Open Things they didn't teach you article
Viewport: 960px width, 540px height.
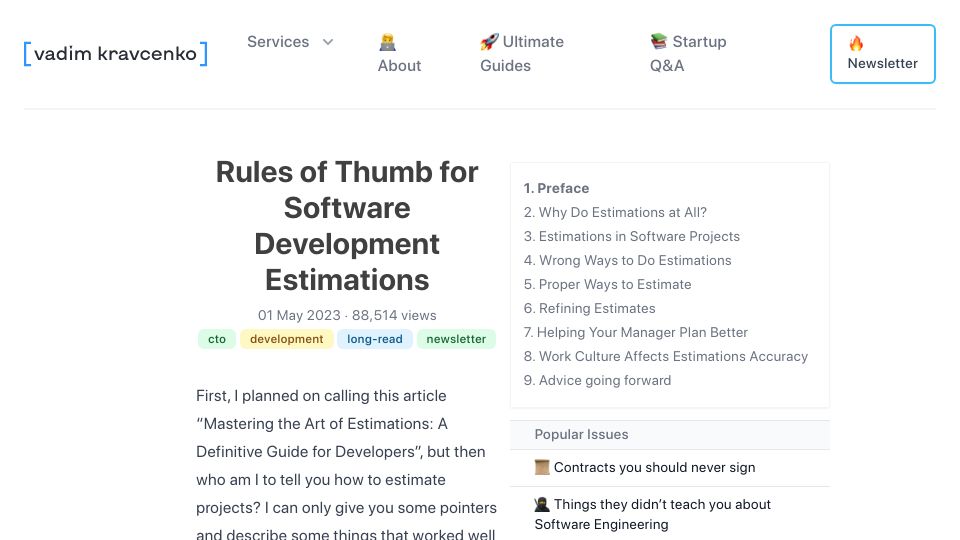pyautogui.click(x=653, y=514)
